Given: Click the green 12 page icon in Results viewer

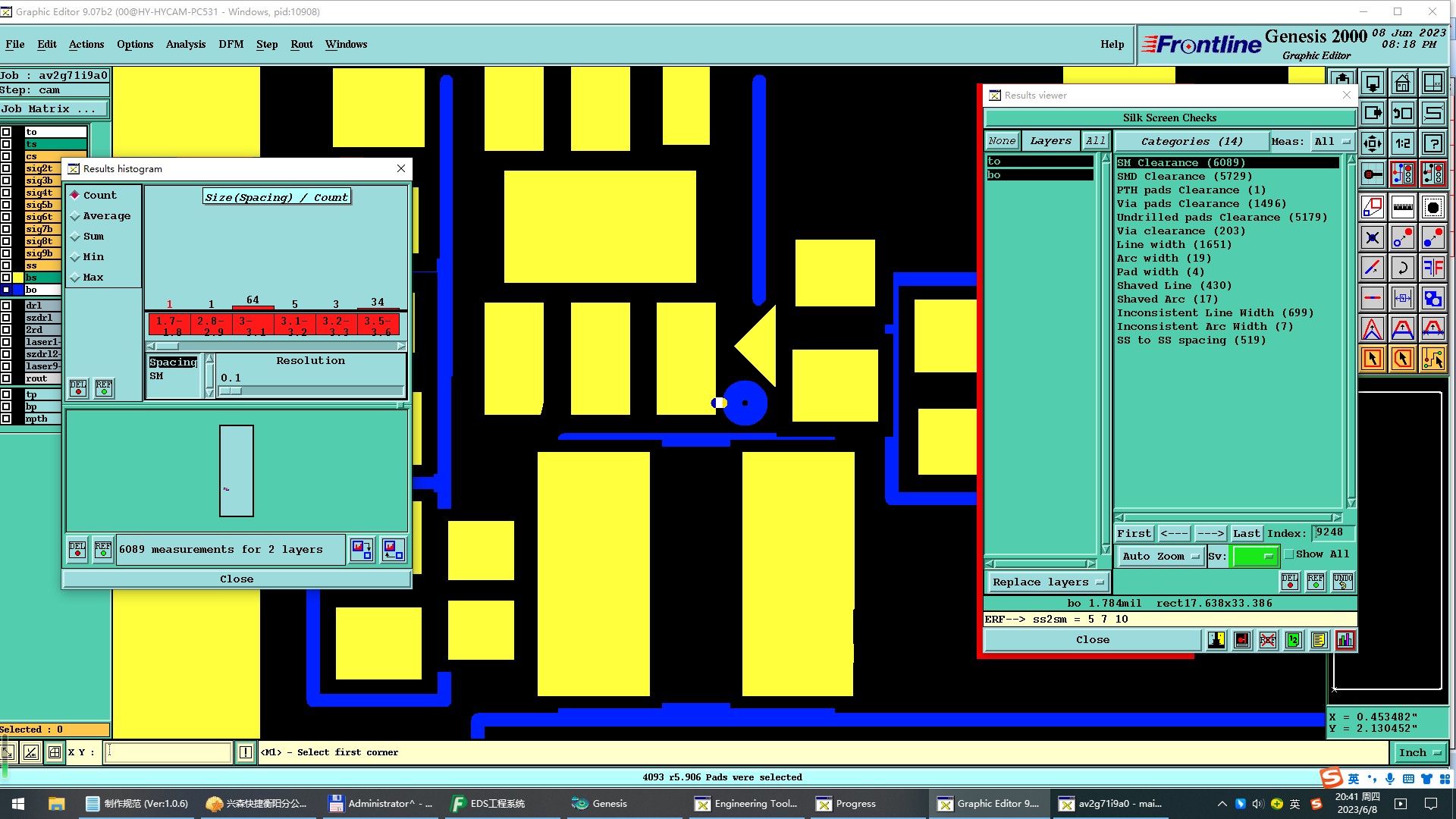Looking at the screenshot, I should point(1293,640).
